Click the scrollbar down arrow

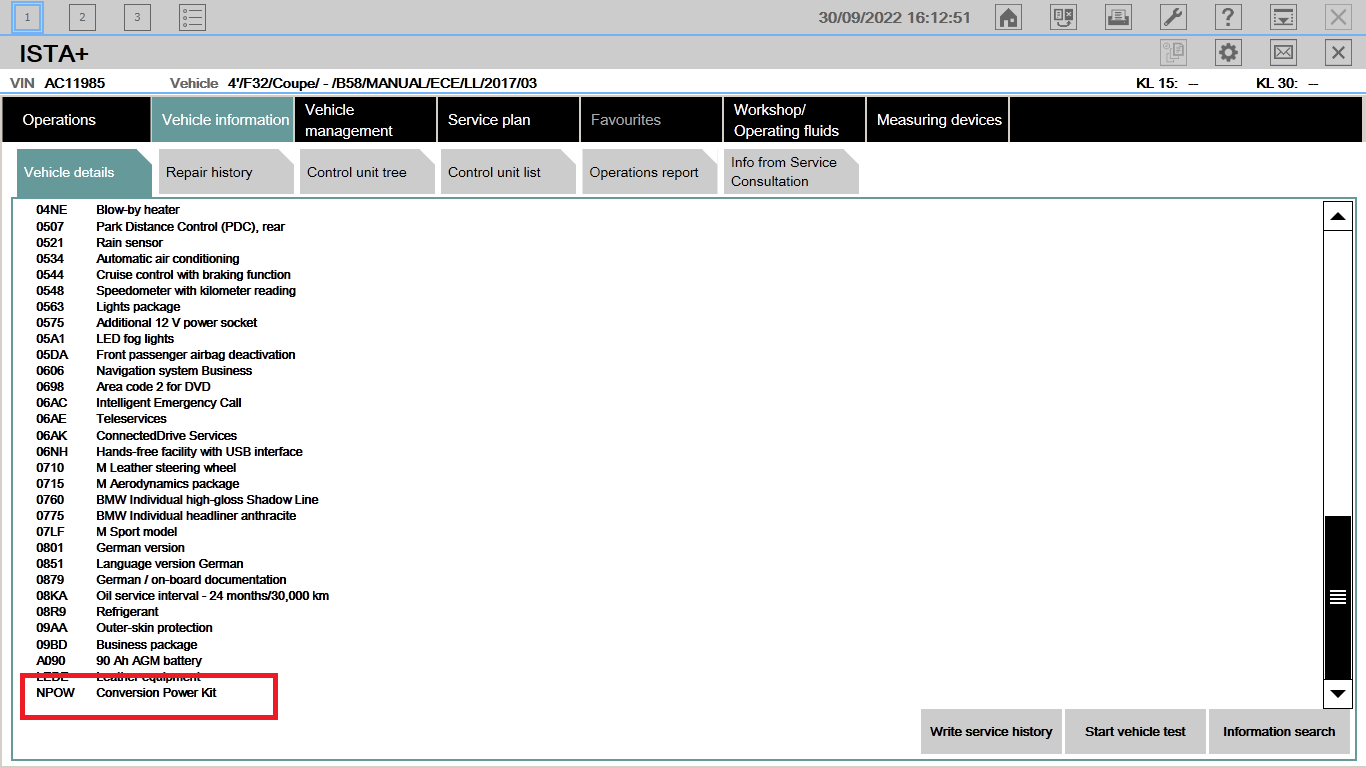coord(1337,692)
